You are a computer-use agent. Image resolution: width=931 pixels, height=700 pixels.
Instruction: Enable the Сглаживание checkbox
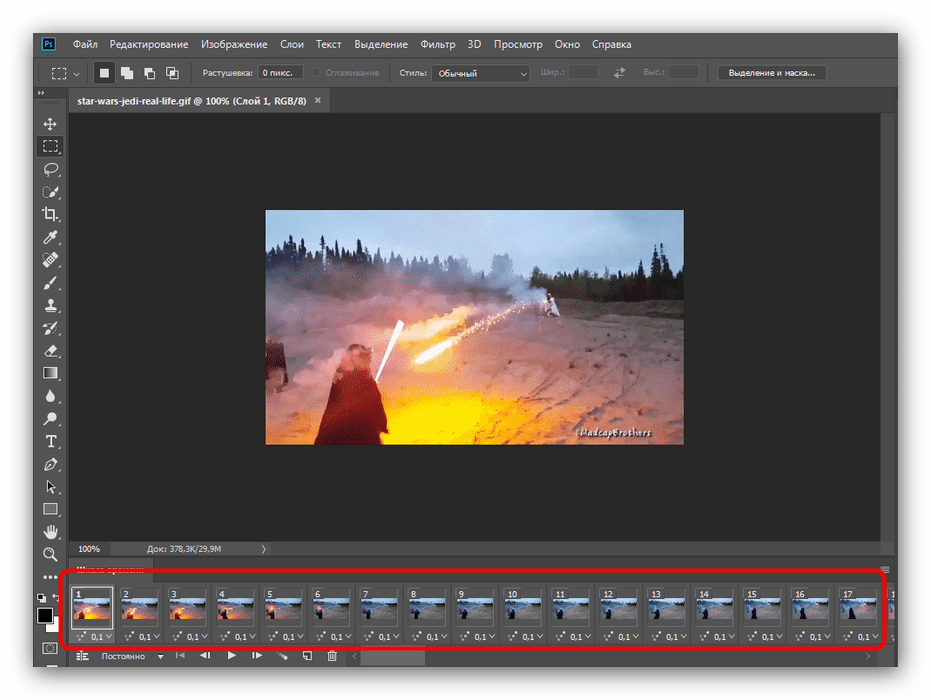click(x=317, y=73)
